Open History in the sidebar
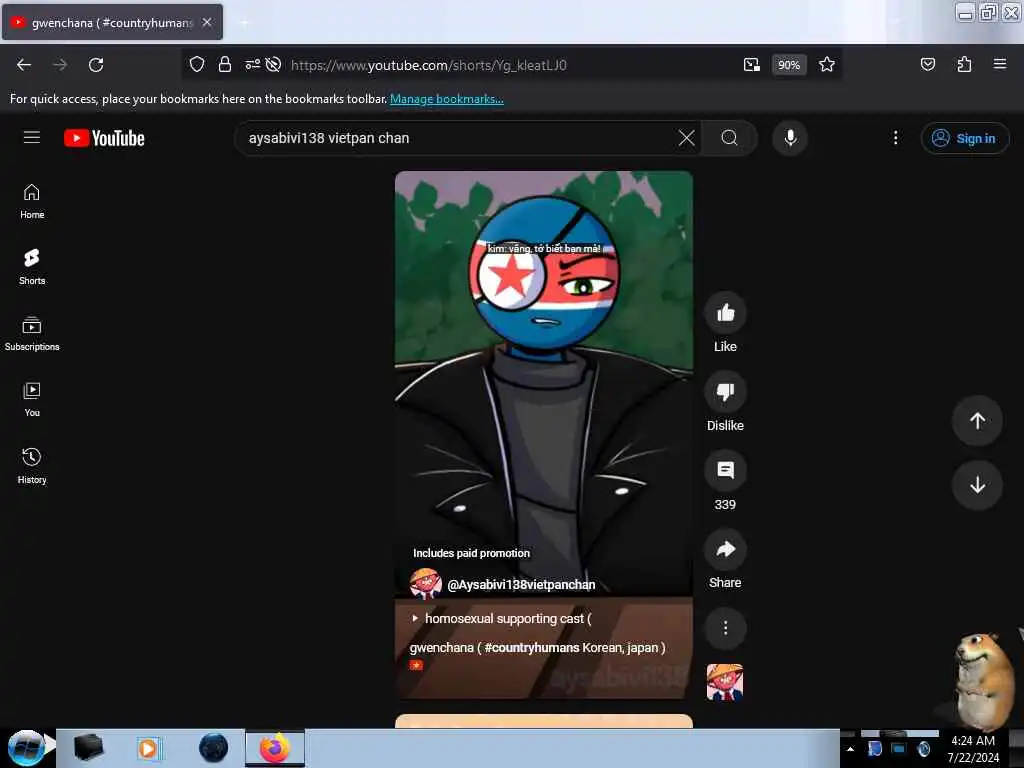This screenshot has height=768, width=1024. tap(32, 466)
